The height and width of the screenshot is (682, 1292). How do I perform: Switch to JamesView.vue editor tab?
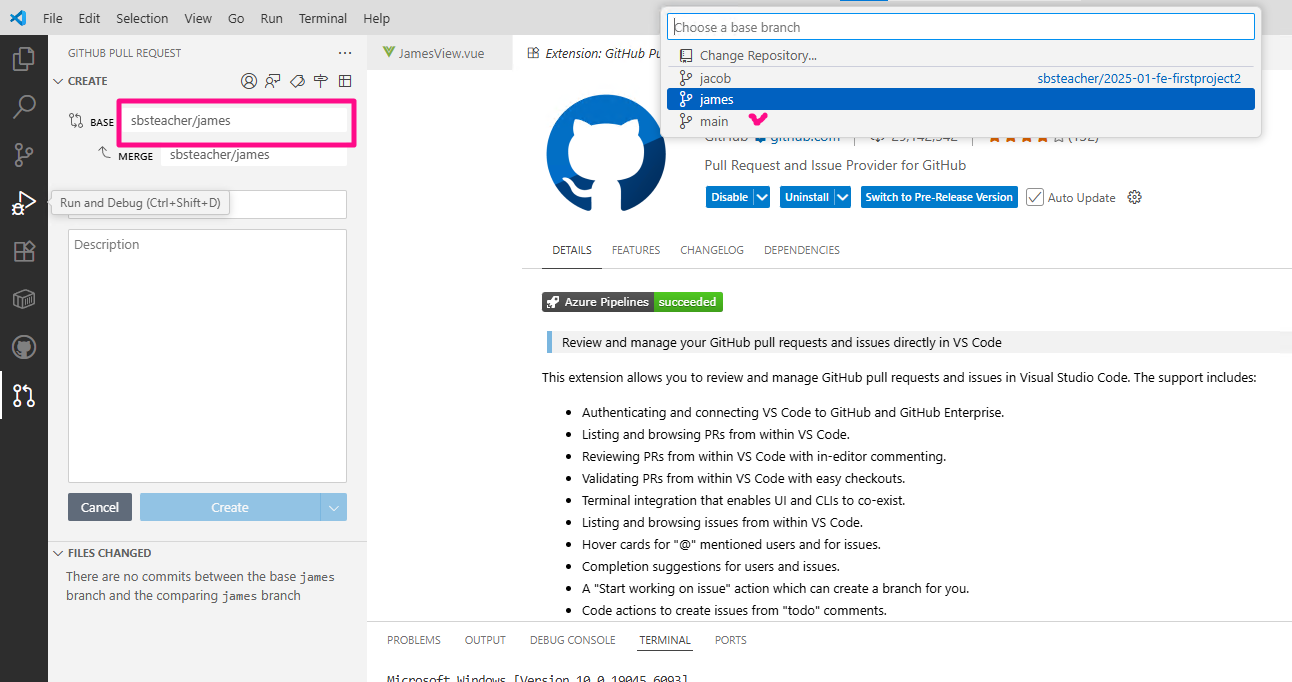(x=439, y=53)
